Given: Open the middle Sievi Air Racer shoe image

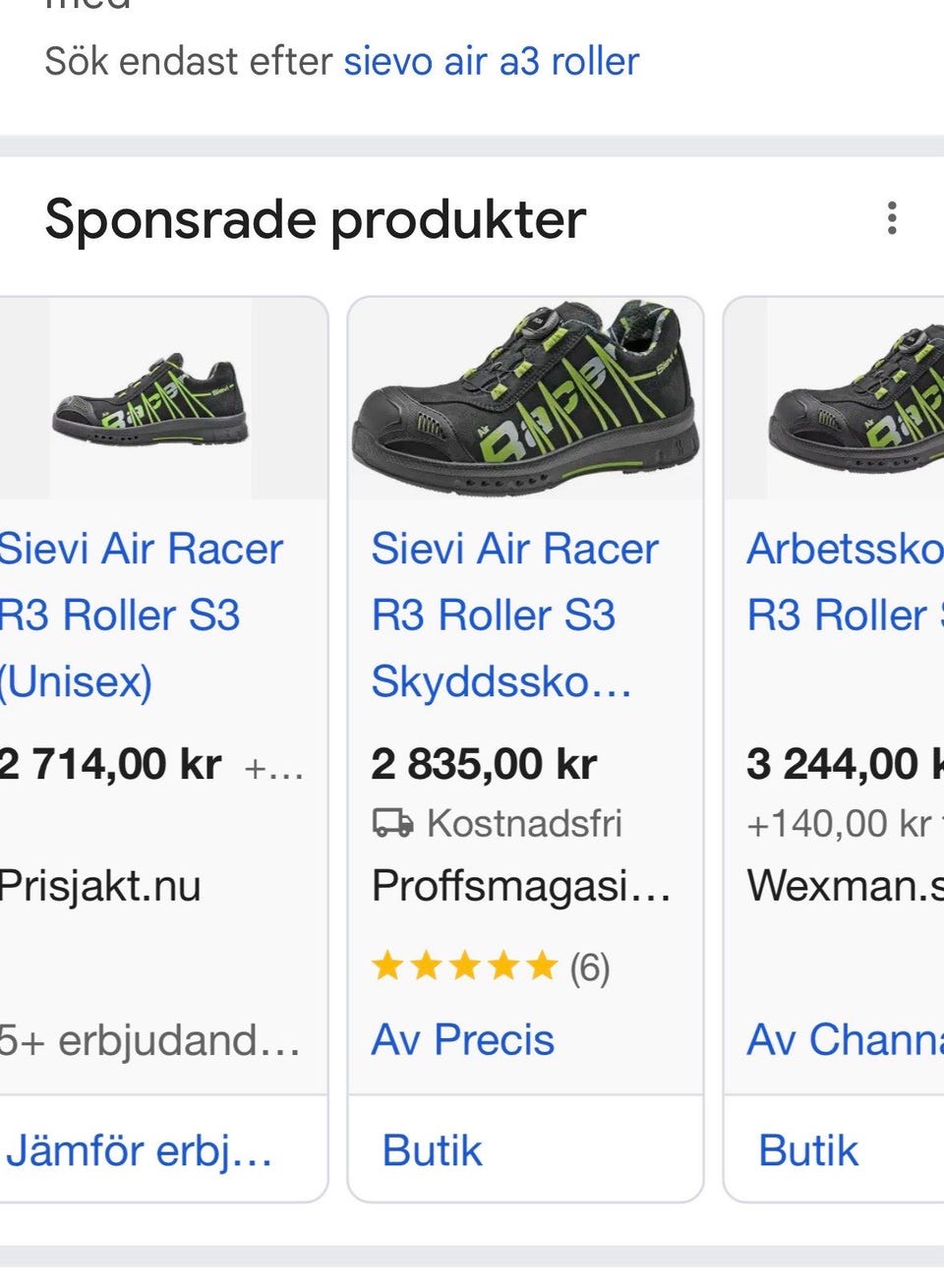Looking at the screenshot, I should pyautogui.click(x=526, y=398).
